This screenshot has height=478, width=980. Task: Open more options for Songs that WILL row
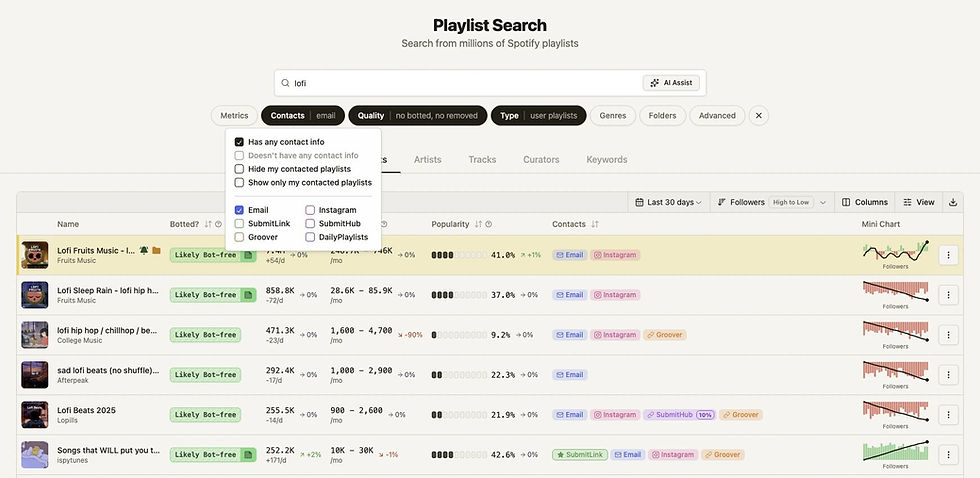[x=948, y=455]
